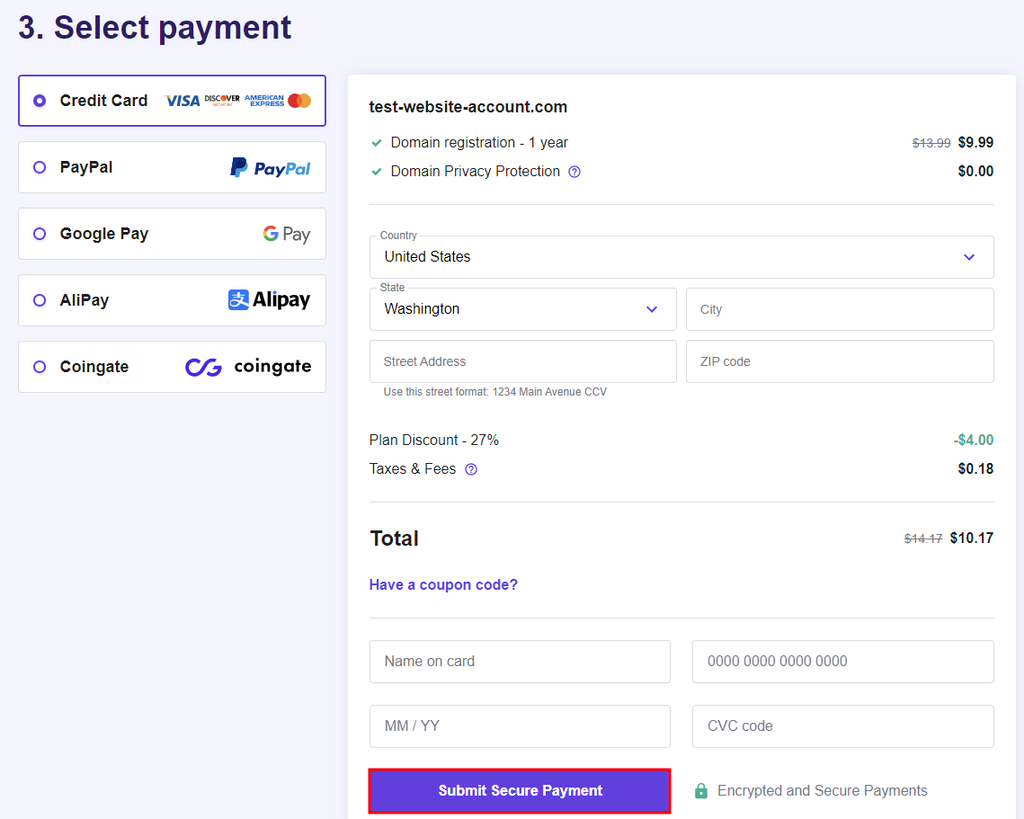Select the PayPal radio button
The image size is (1024, 819).
click(x=40, y=167)
